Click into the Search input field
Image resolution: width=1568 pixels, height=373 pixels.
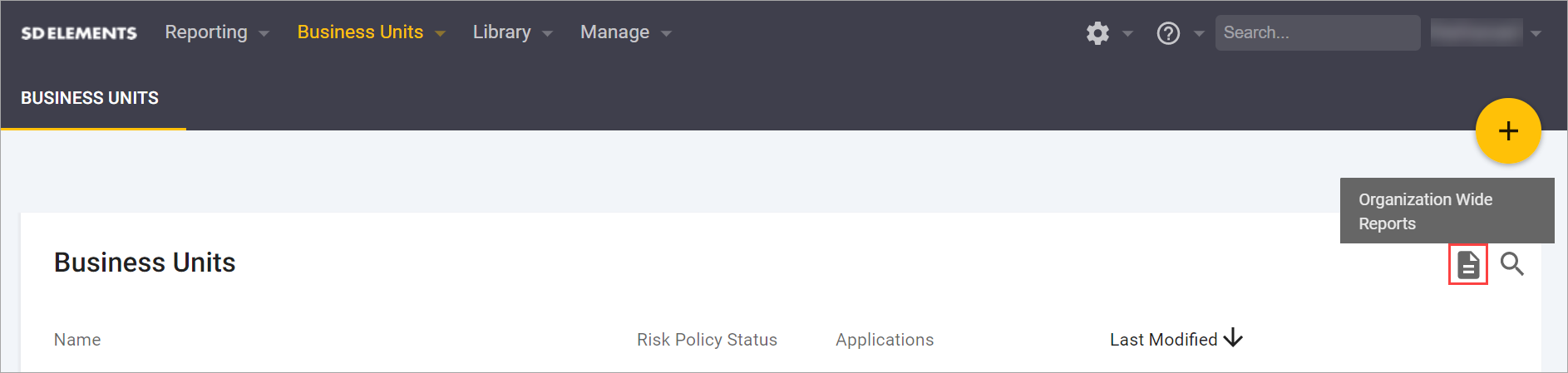click(1317, 33)
